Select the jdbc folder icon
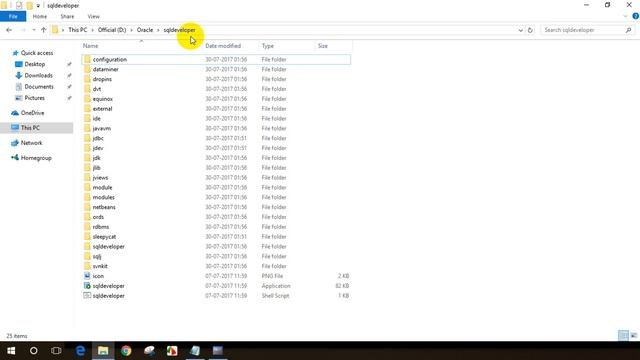Viewport: 640px width, 360px height. pos(87,138)
